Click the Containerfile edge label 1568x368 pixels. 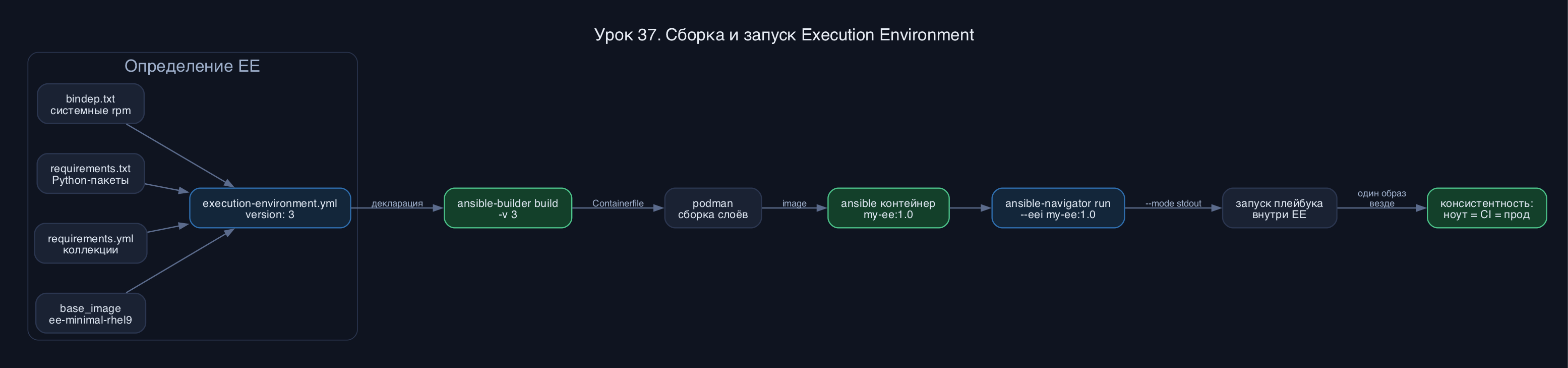click(618, 203)
